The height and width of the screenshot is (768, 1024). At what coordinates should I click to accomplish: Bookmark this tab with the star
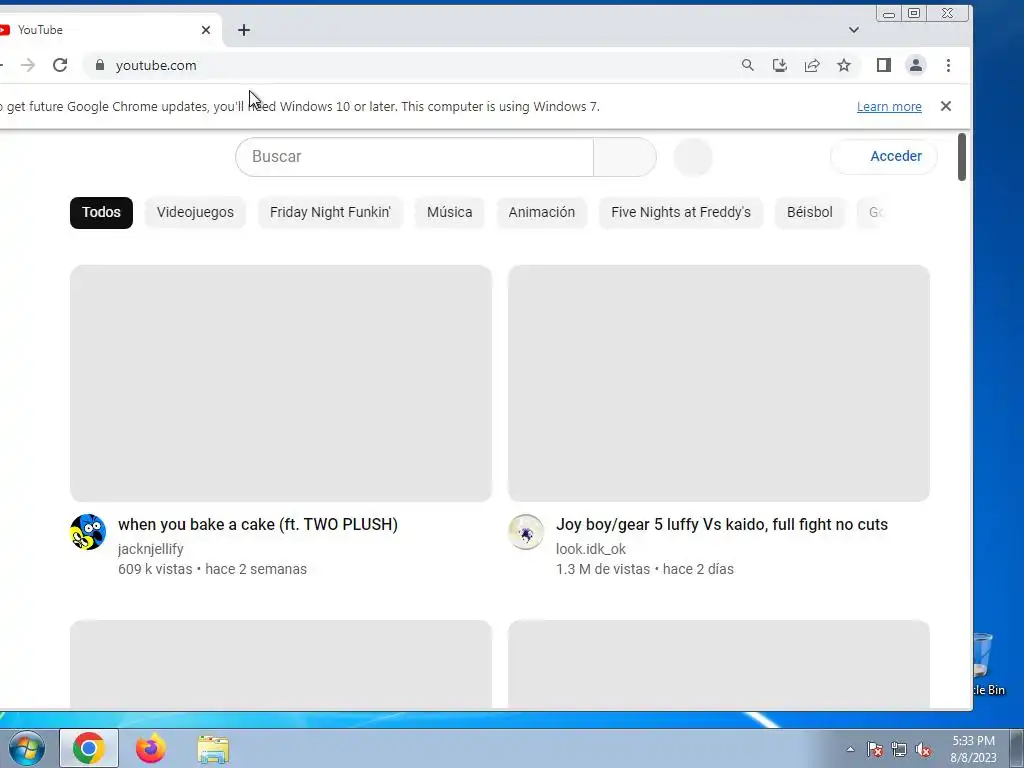[x=844, y=65]
